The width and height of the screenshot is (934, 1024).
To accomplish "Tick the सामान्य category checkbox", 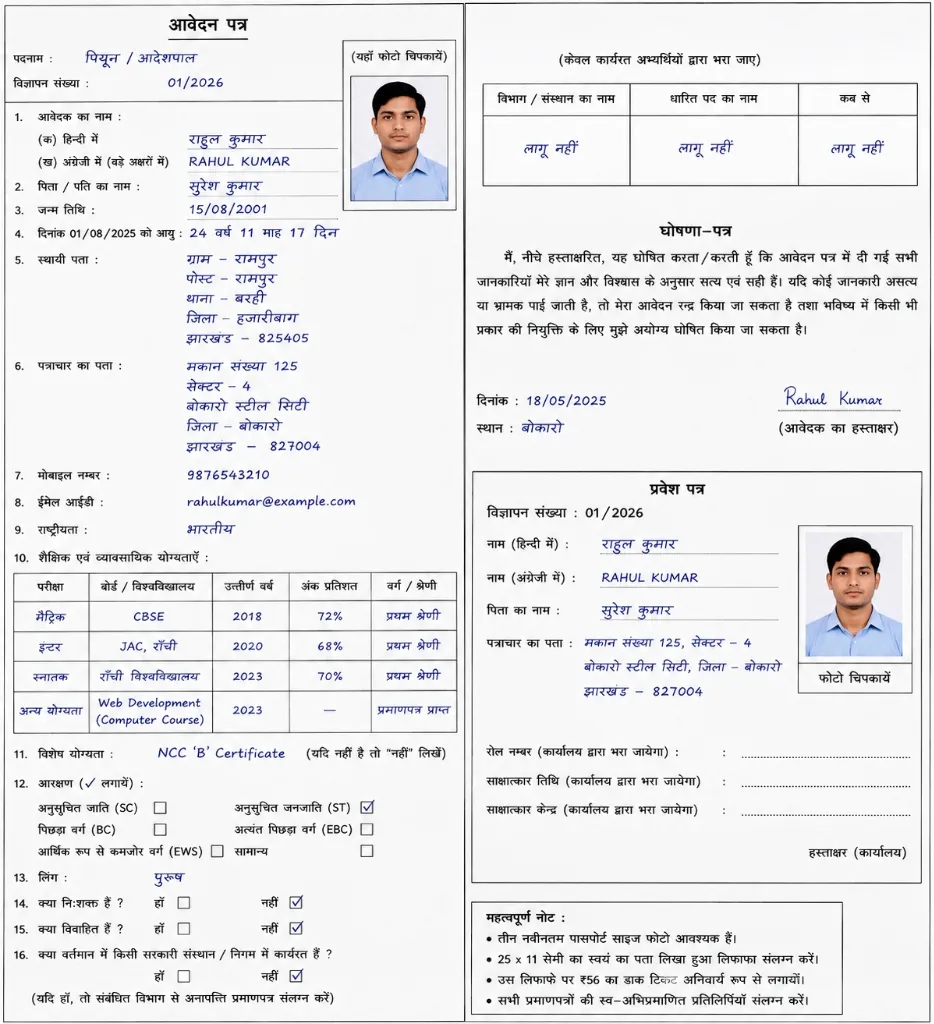I will pos(367,851).
